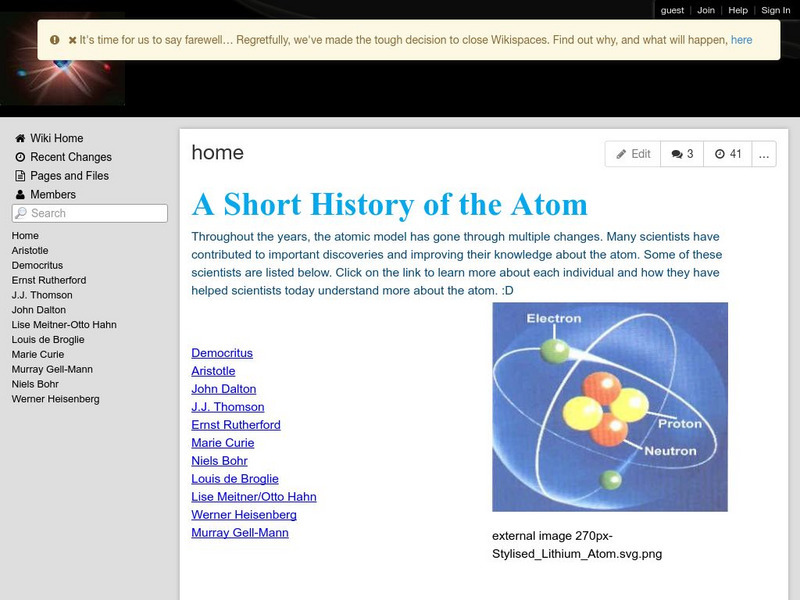Open Pages and Files in the sidebar

click(69, 176)
